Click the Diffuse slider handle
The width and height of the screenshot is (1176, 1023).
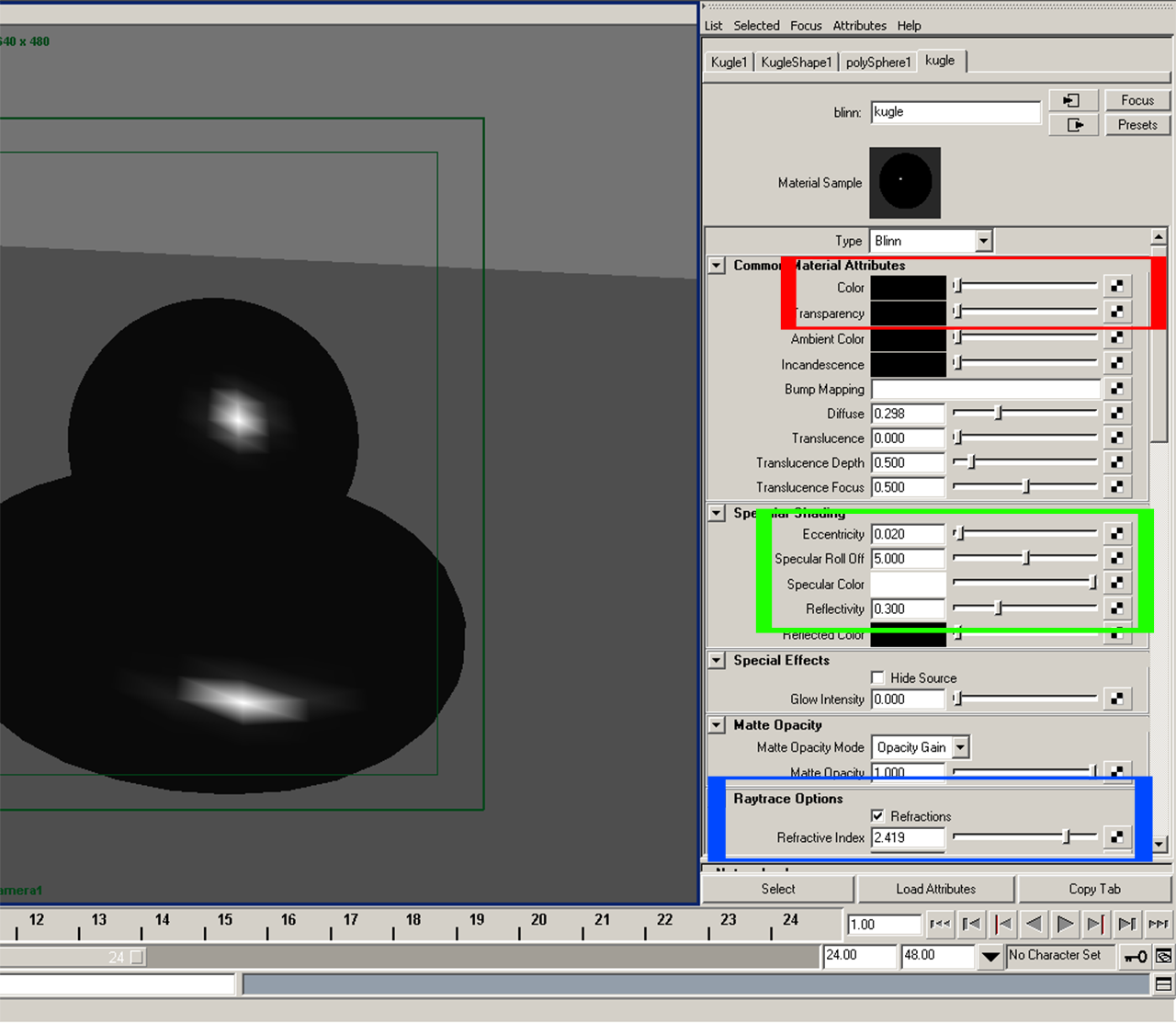pyautogui.click(x=999, y=414)
